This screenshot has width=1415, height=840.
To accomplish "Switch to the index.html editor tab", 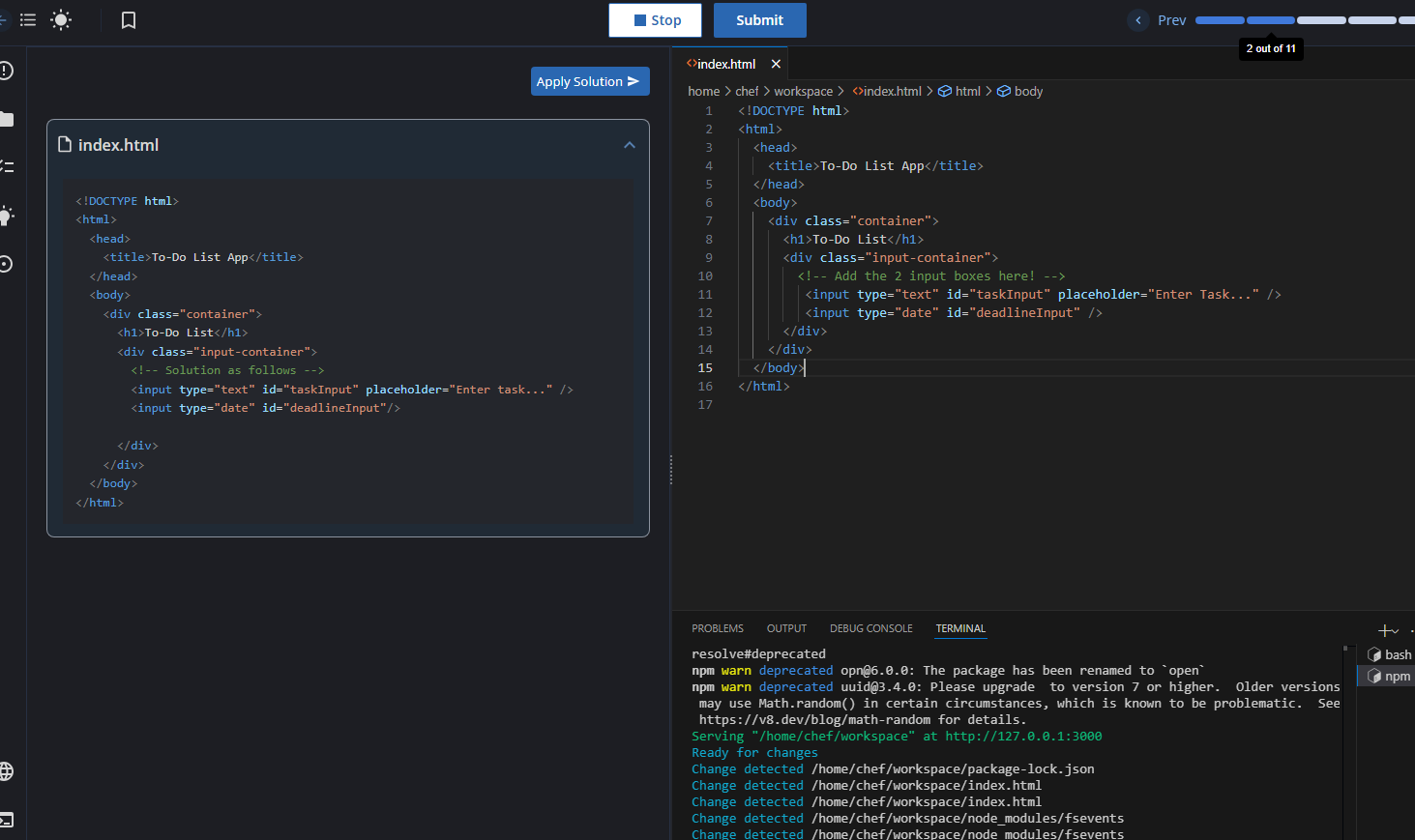I will click(x=725, y=64).
